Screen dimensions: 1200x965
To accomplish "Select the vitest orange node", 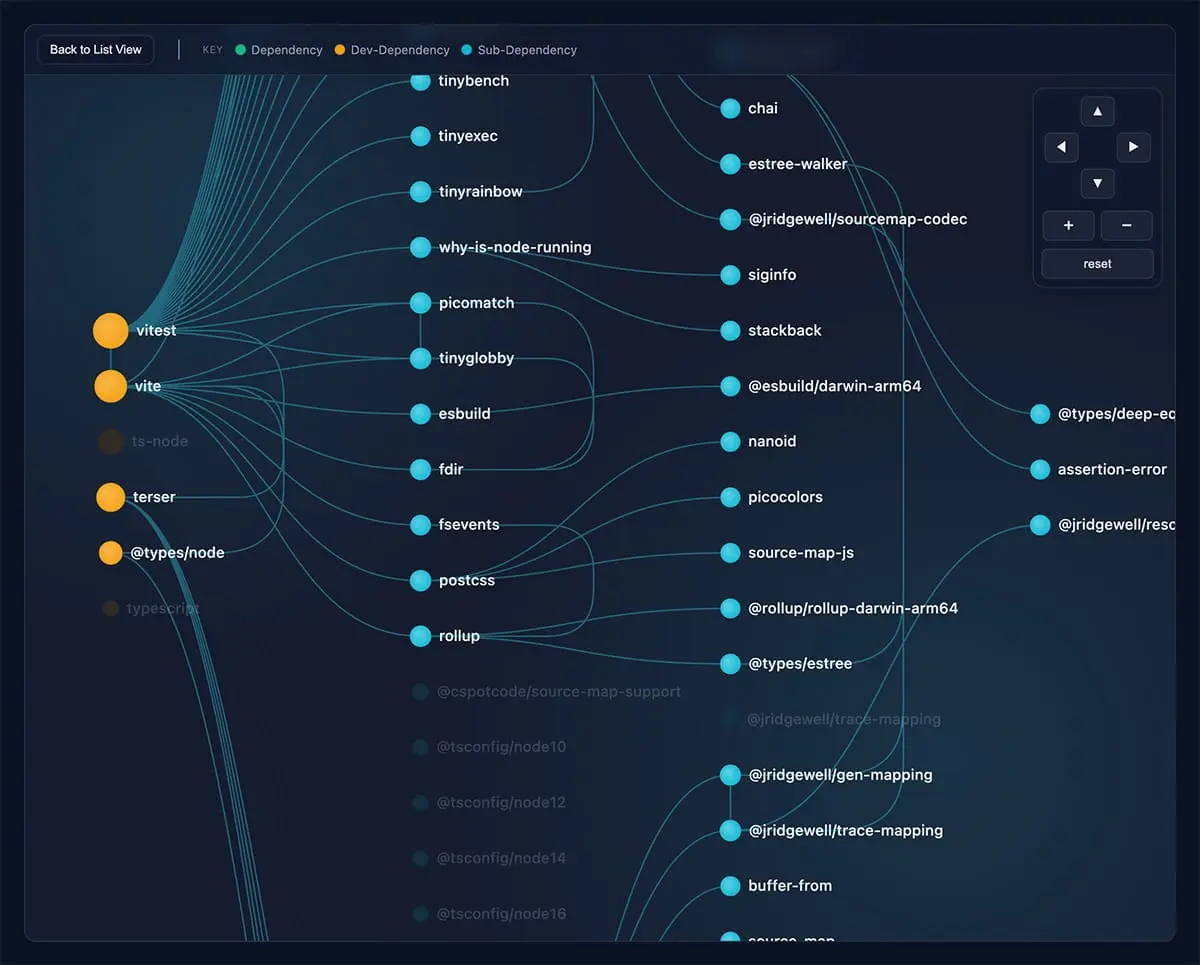I will (111, 331).
